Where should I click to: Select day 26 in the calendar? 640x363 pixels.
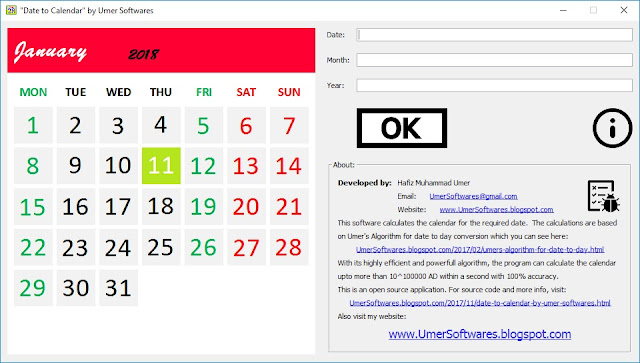point(204,247)
